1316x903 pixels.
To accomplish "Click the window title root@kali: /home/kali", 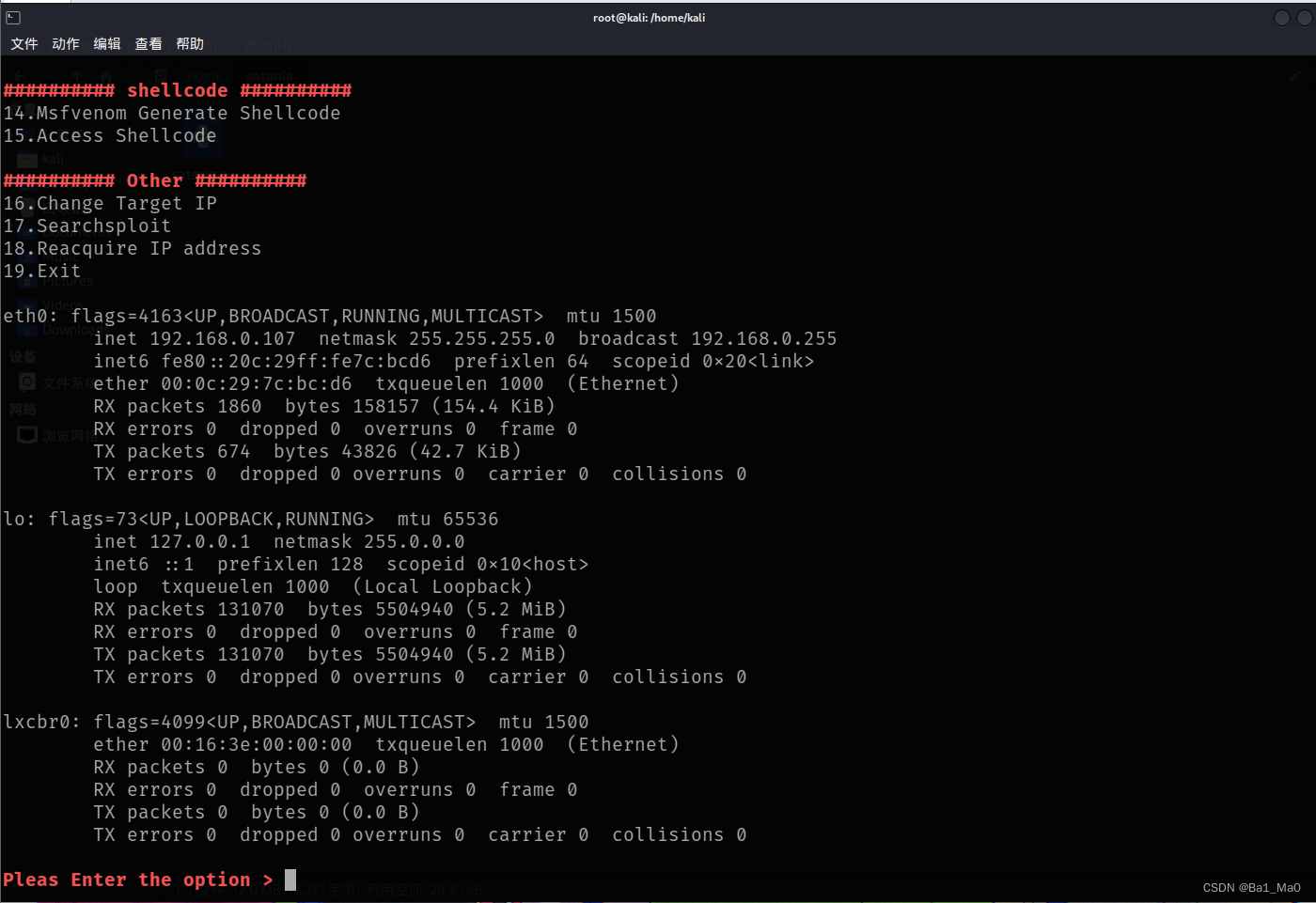I will point(649,18).
